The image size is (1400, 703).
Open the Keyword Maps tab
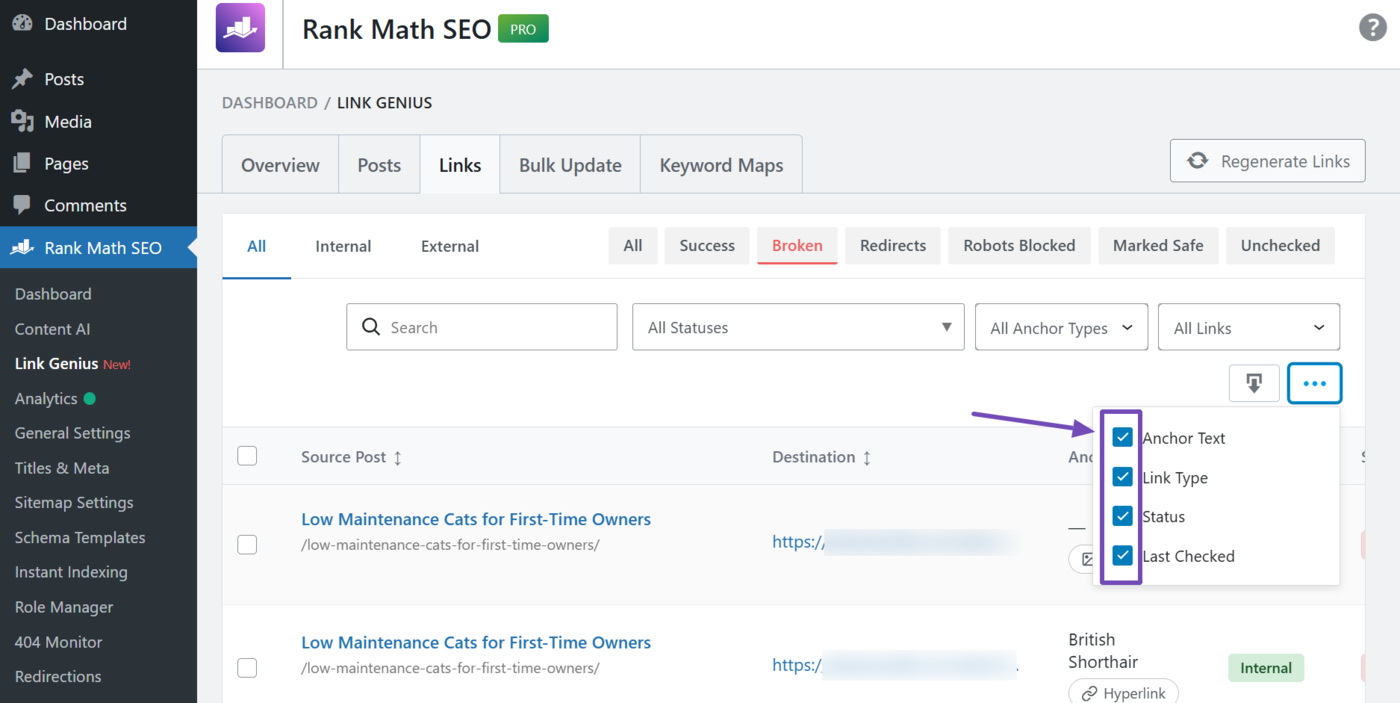pyautogui.click(x=721, y=165)
